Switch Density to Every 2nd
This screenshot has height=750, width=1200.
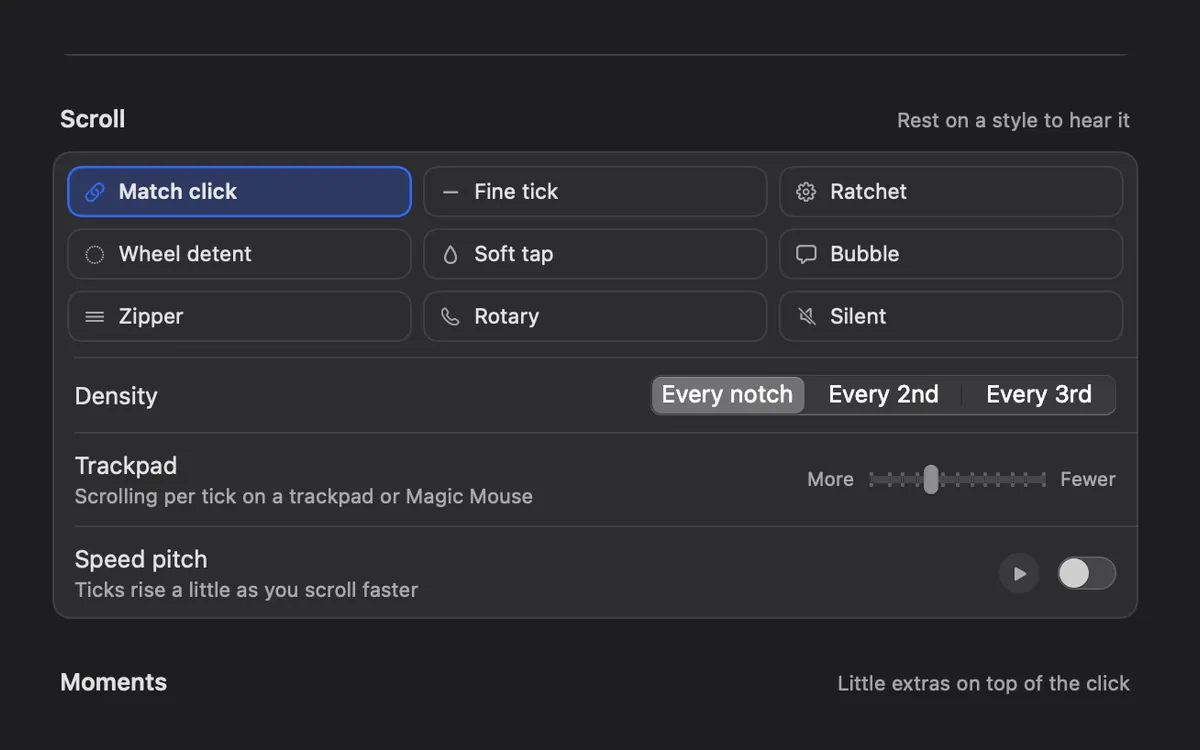(x=884, y=395)
